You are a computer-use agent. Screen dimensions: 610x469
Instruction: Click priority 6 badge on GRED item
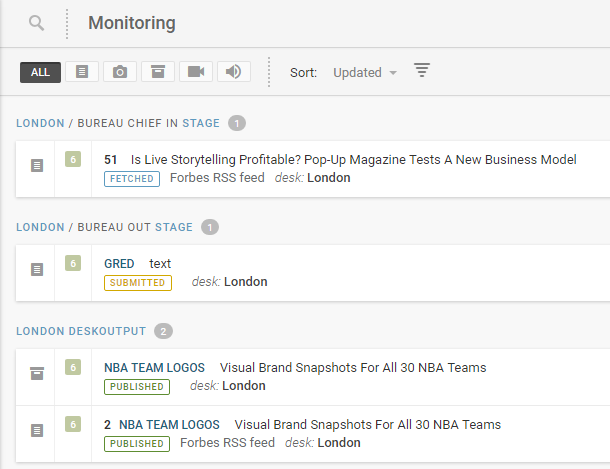click(73, 263)
